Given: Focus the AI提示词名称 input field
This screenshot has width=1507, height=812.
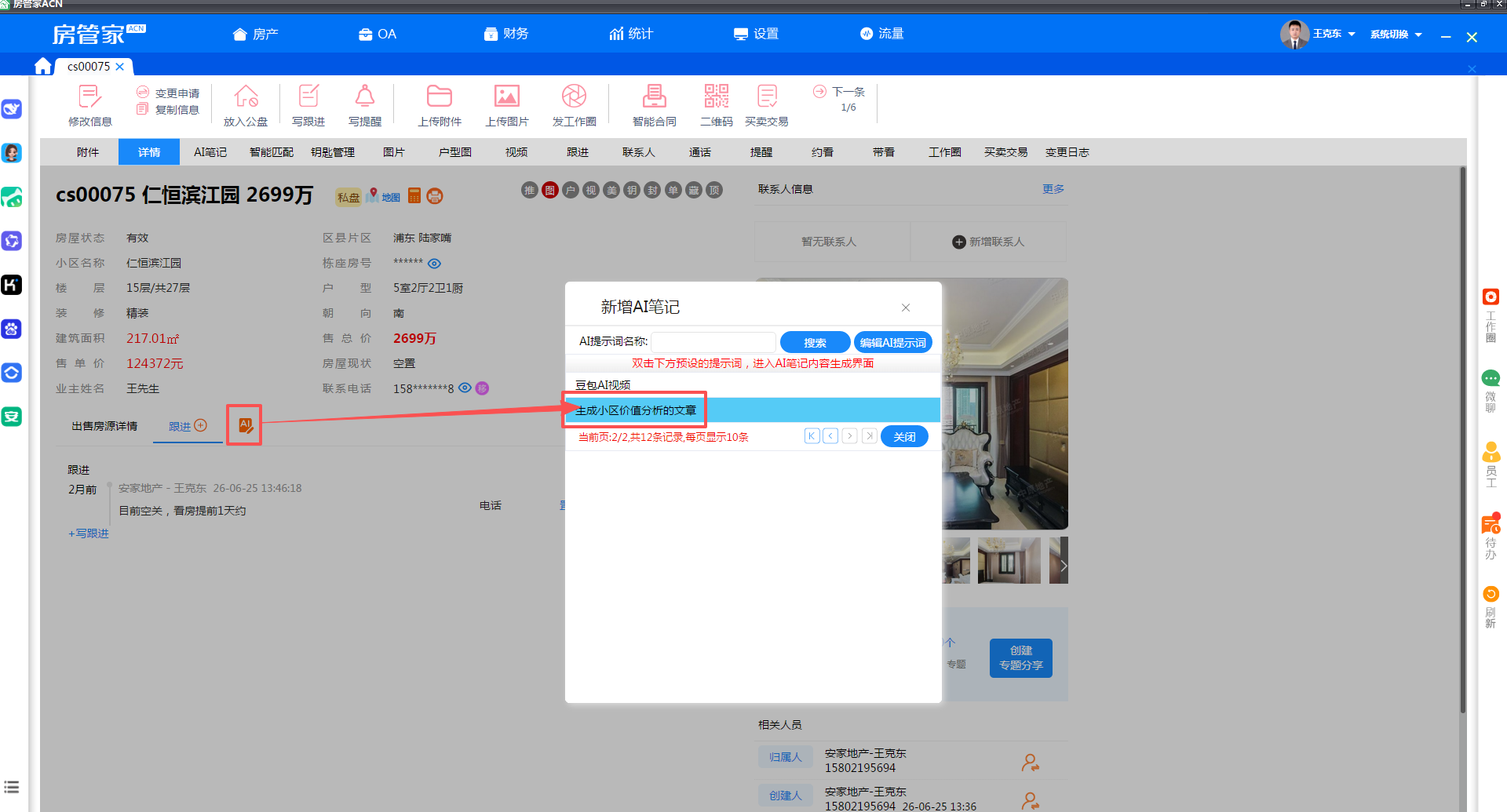Looking at the screenshot, I should tap(713, 342).
